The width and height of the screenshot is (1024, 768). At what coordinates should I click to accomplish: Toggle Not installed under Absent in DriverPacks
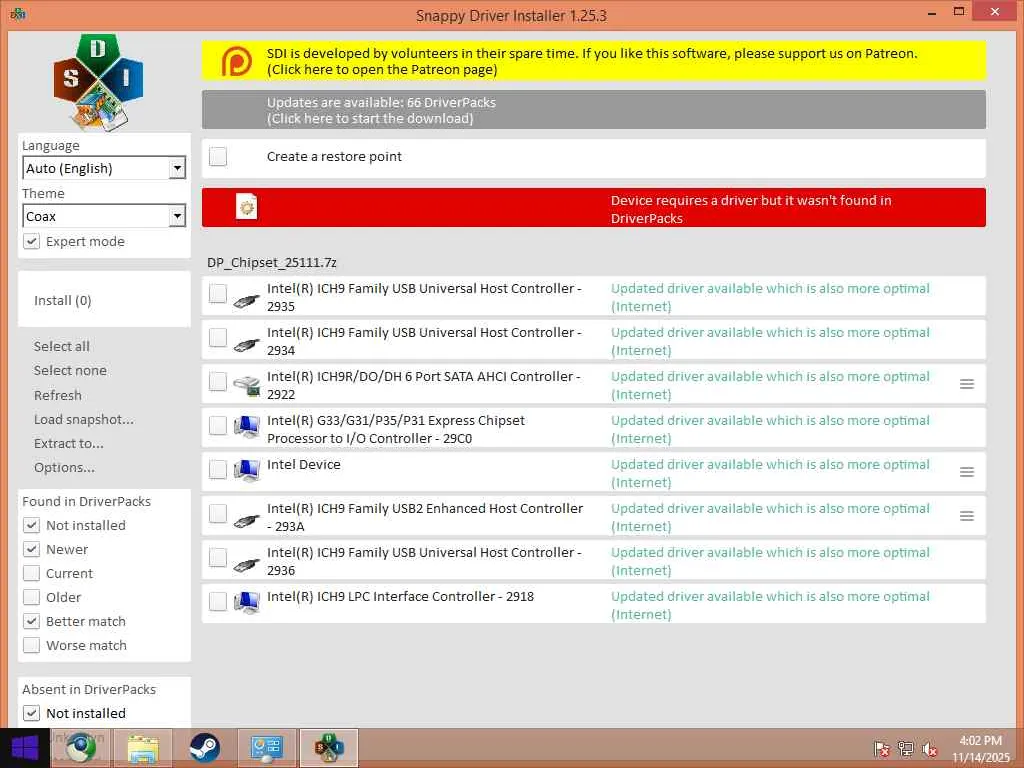[31, 713]
